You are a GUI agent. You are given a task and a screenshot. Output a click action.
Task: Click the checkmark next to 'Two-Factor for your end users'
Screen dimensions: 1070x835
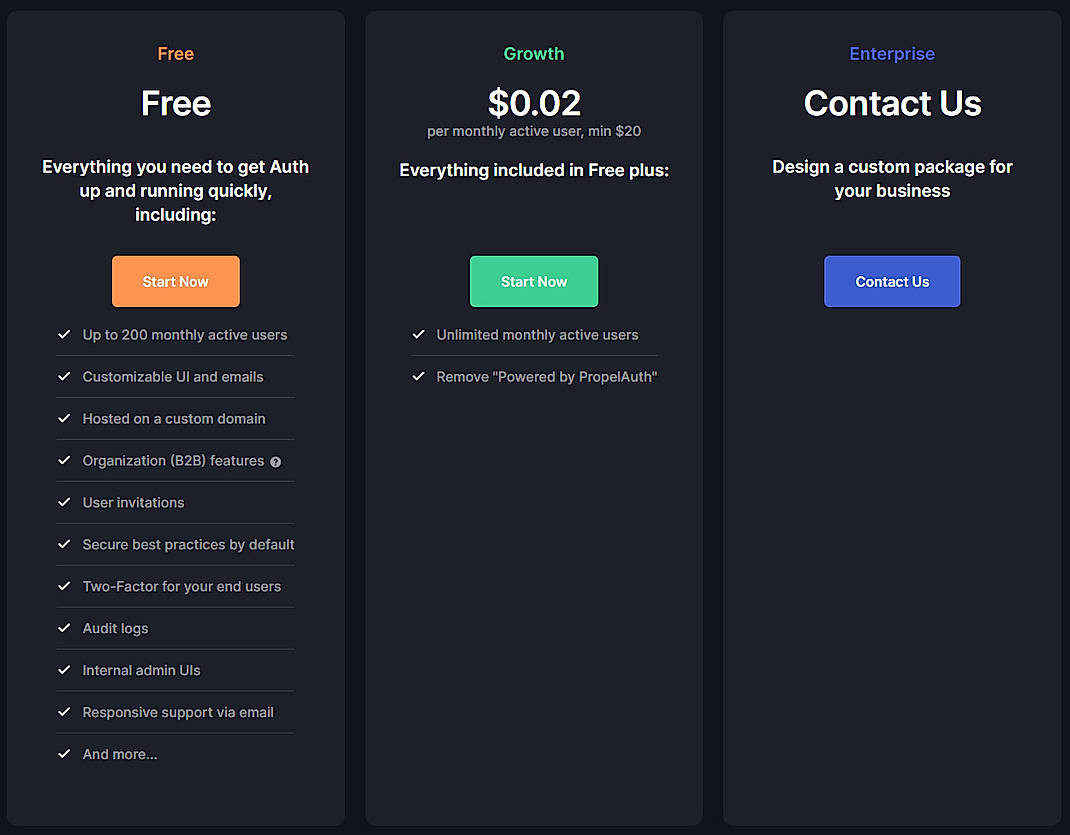point(64,586)
